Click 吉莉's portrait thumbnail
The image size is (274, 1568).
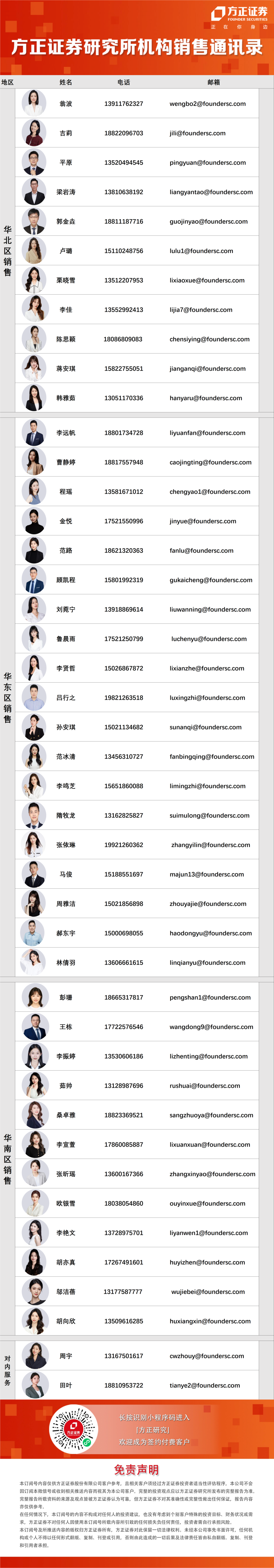coord(34,133)
